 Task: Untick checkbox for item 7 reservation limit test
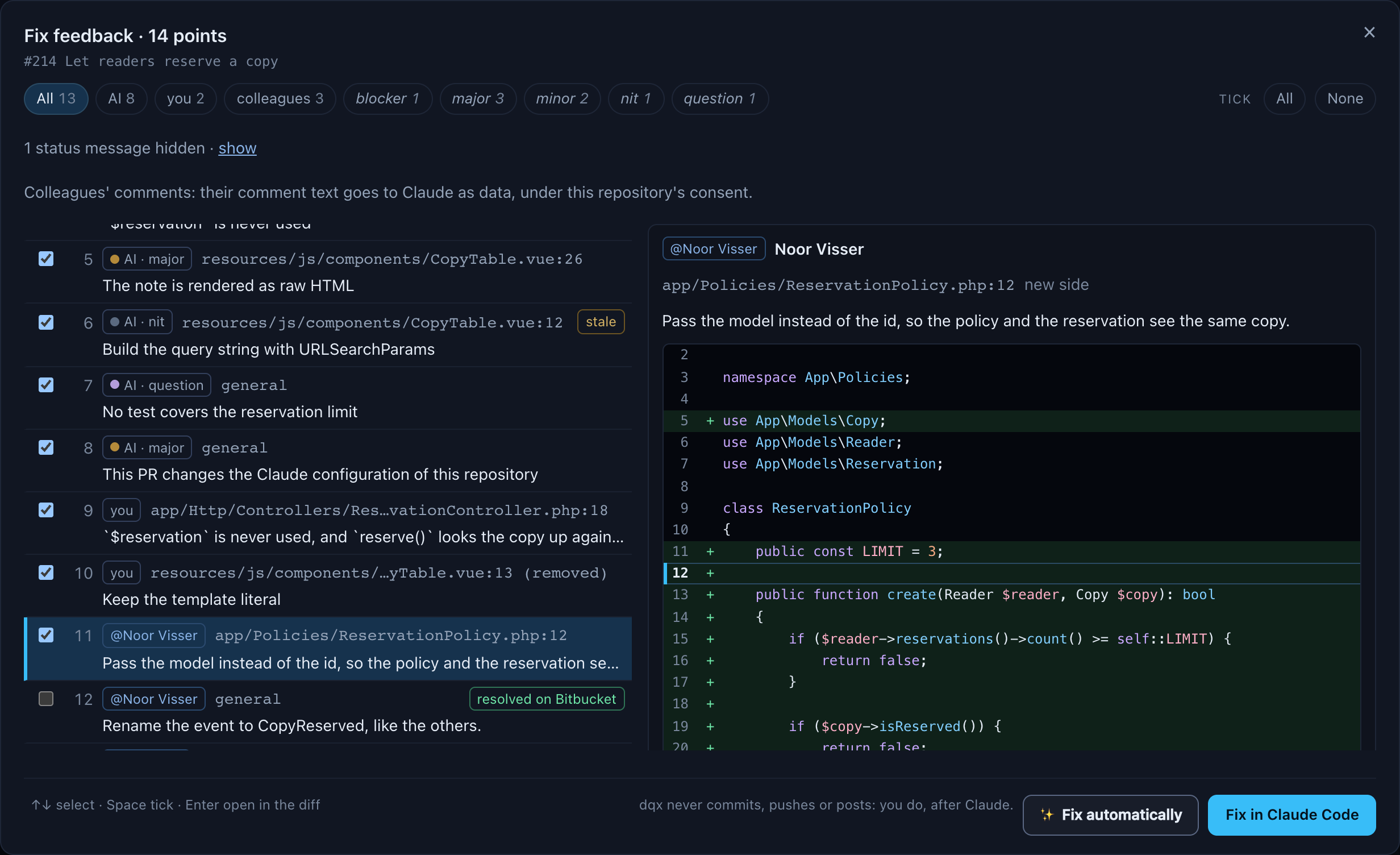coord(46,385)
